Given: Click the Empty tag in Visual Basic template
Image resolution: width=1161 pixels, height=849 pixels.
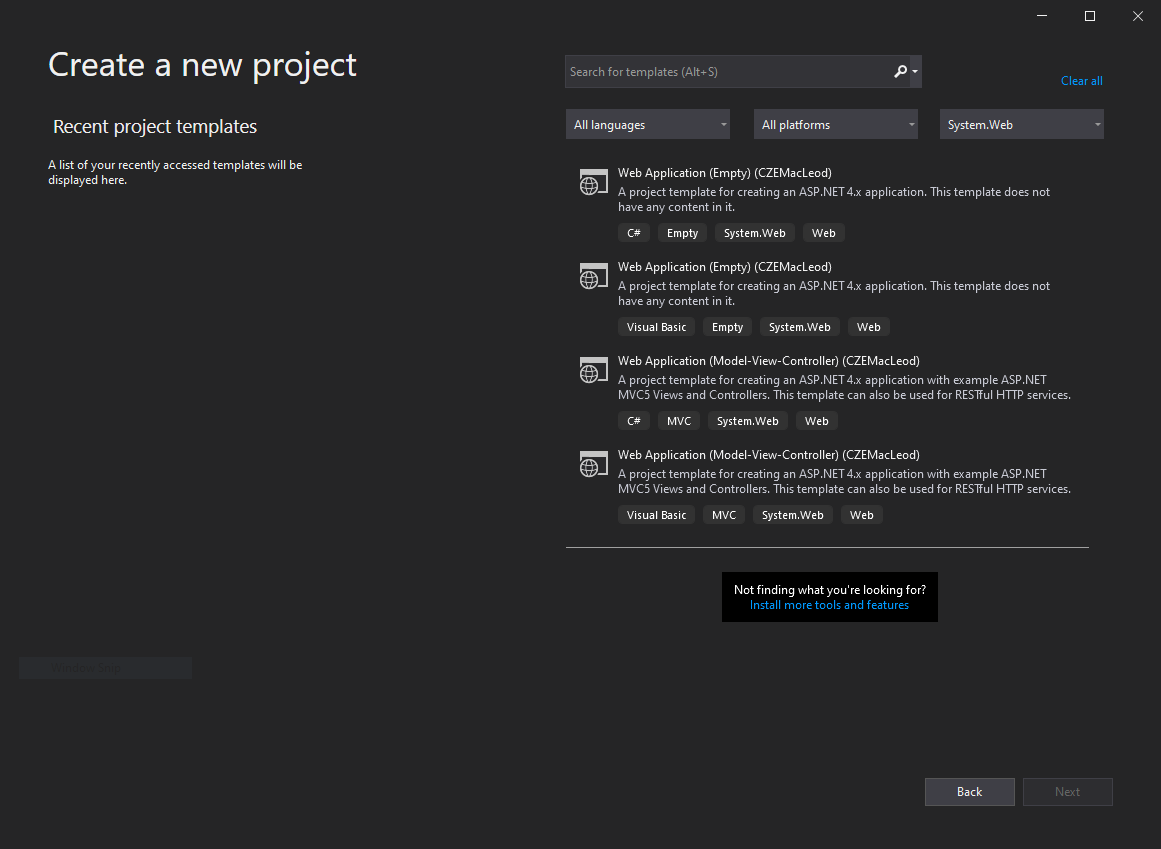Looking at the screenshot, I should coord(727,327).
